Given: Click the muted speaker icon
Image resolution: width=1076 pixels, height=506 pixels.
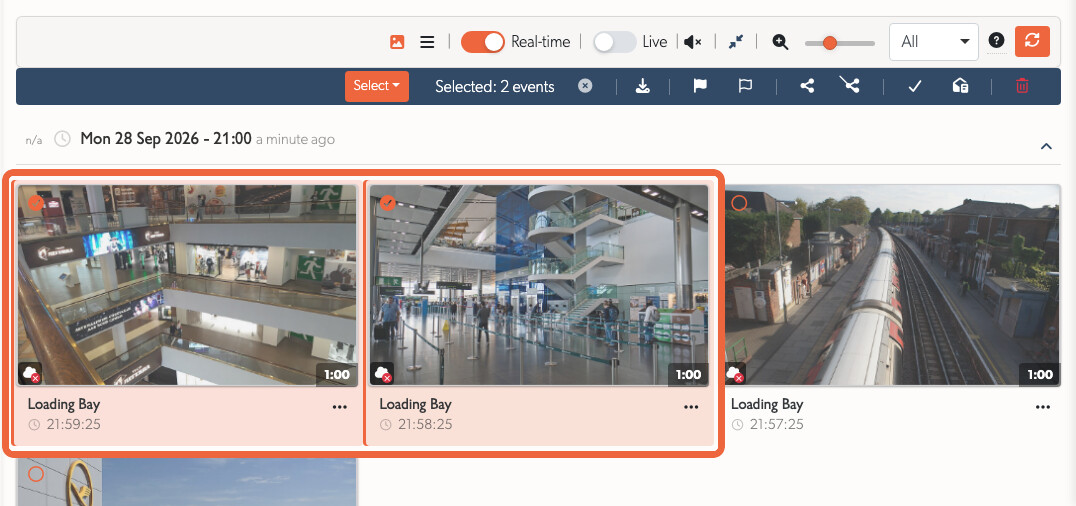Looking at the screenshot, I should (693, 42).
